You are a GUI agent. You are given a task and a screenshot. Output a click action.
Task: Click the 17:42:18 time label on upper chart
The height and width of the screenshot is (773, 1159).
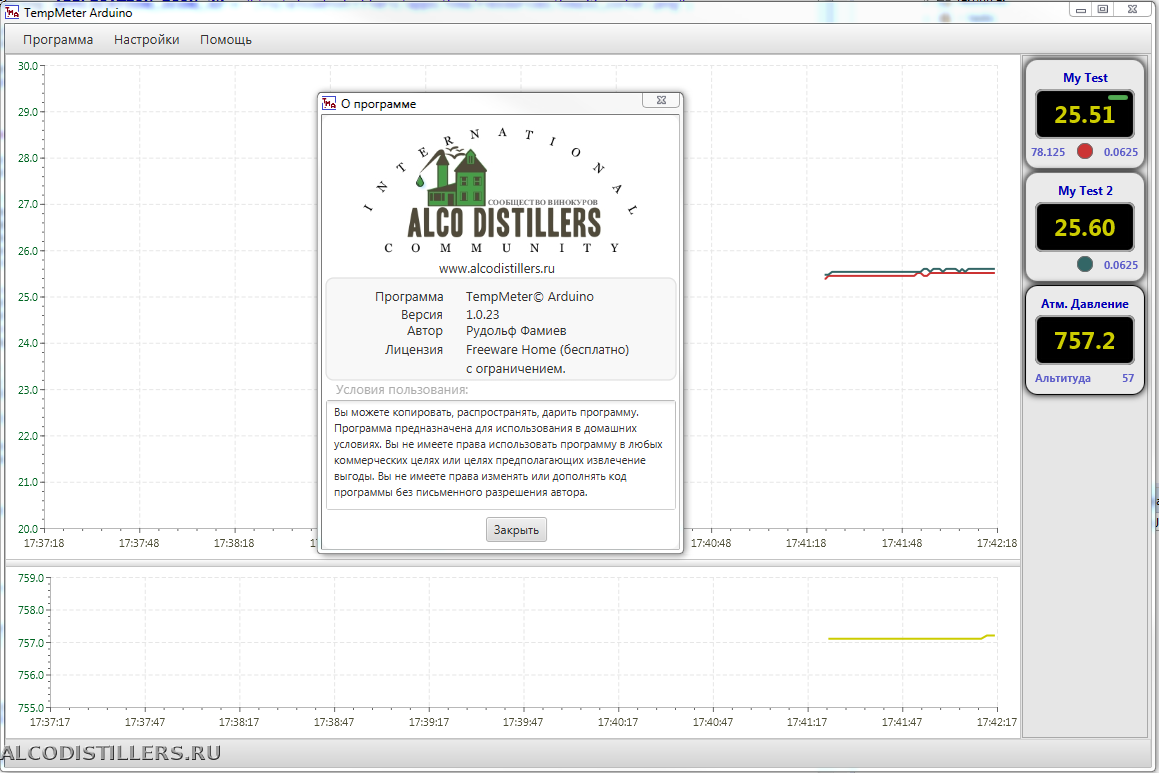click(996, 543)
